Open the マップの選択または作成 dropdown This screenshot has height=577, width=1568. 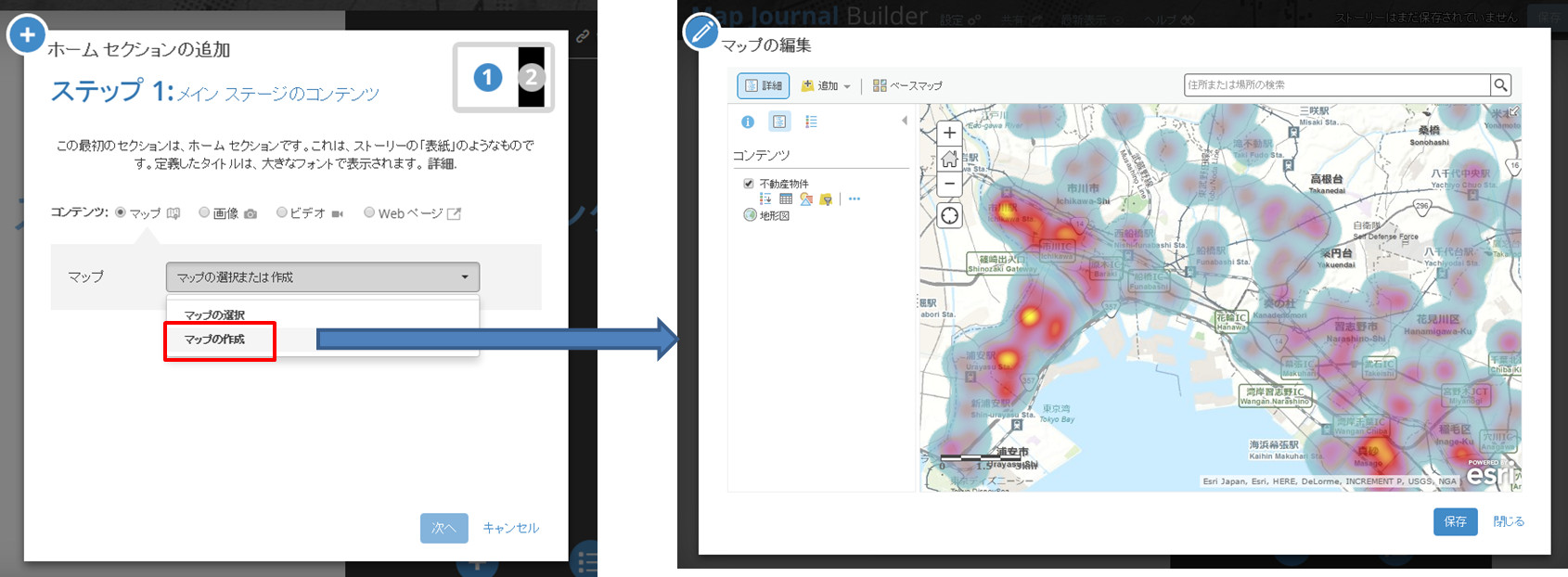coord(322,277)
